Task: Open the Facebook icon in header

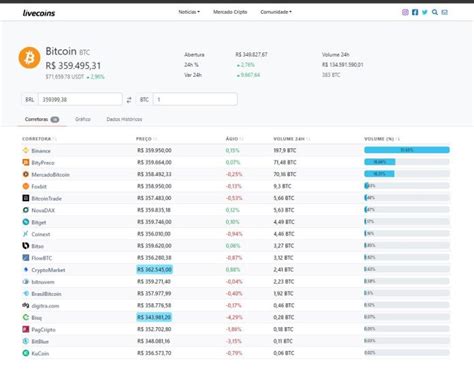Action: pos(415,12)
